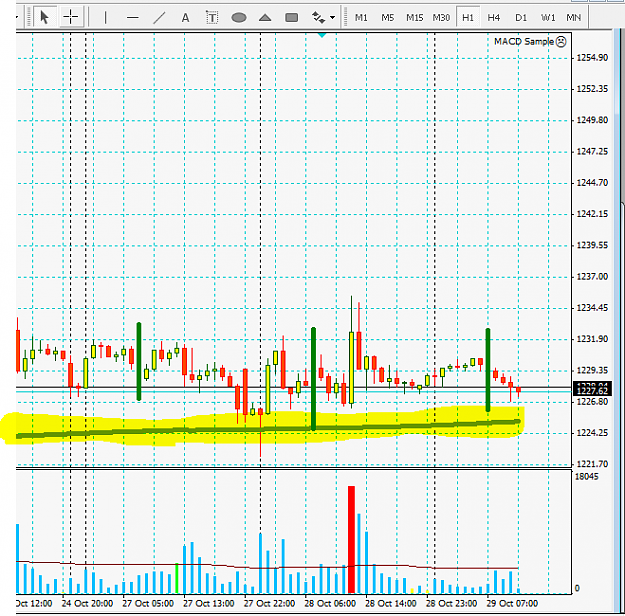The width and height of the screenshot is (625, 616).
Task: Pick the vertical line drawing tool
Action: tap(106, 18)
